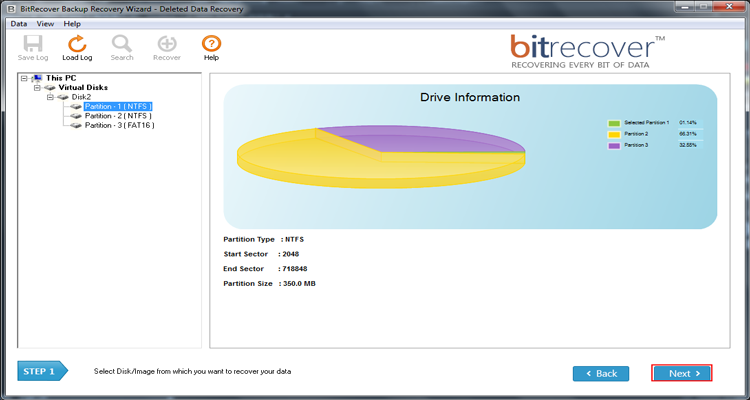Click drive icon beside Partition - 3

[76, 125]
